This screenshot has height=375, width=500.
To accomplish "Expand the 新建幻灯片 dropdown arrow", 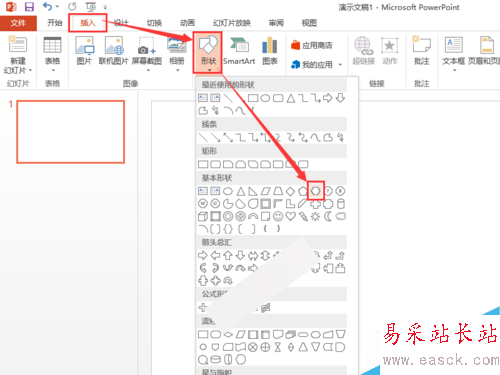I will click(x=30, y=70).
